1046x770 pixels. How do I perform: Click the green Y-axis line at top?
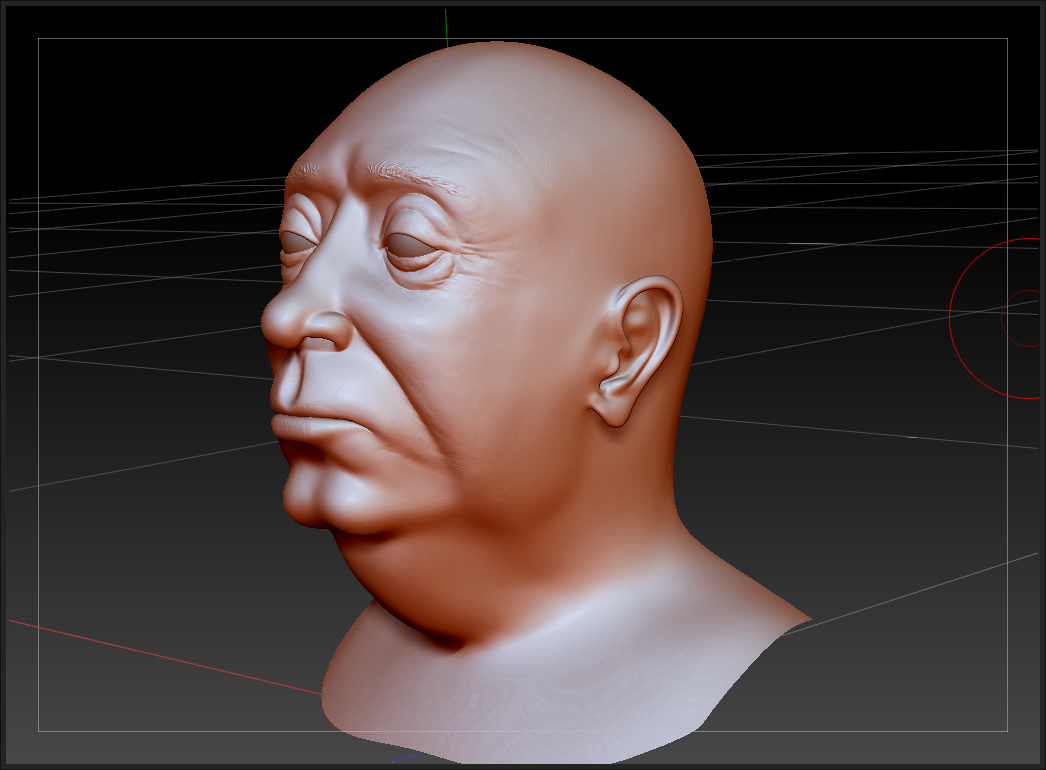(446, 25)
